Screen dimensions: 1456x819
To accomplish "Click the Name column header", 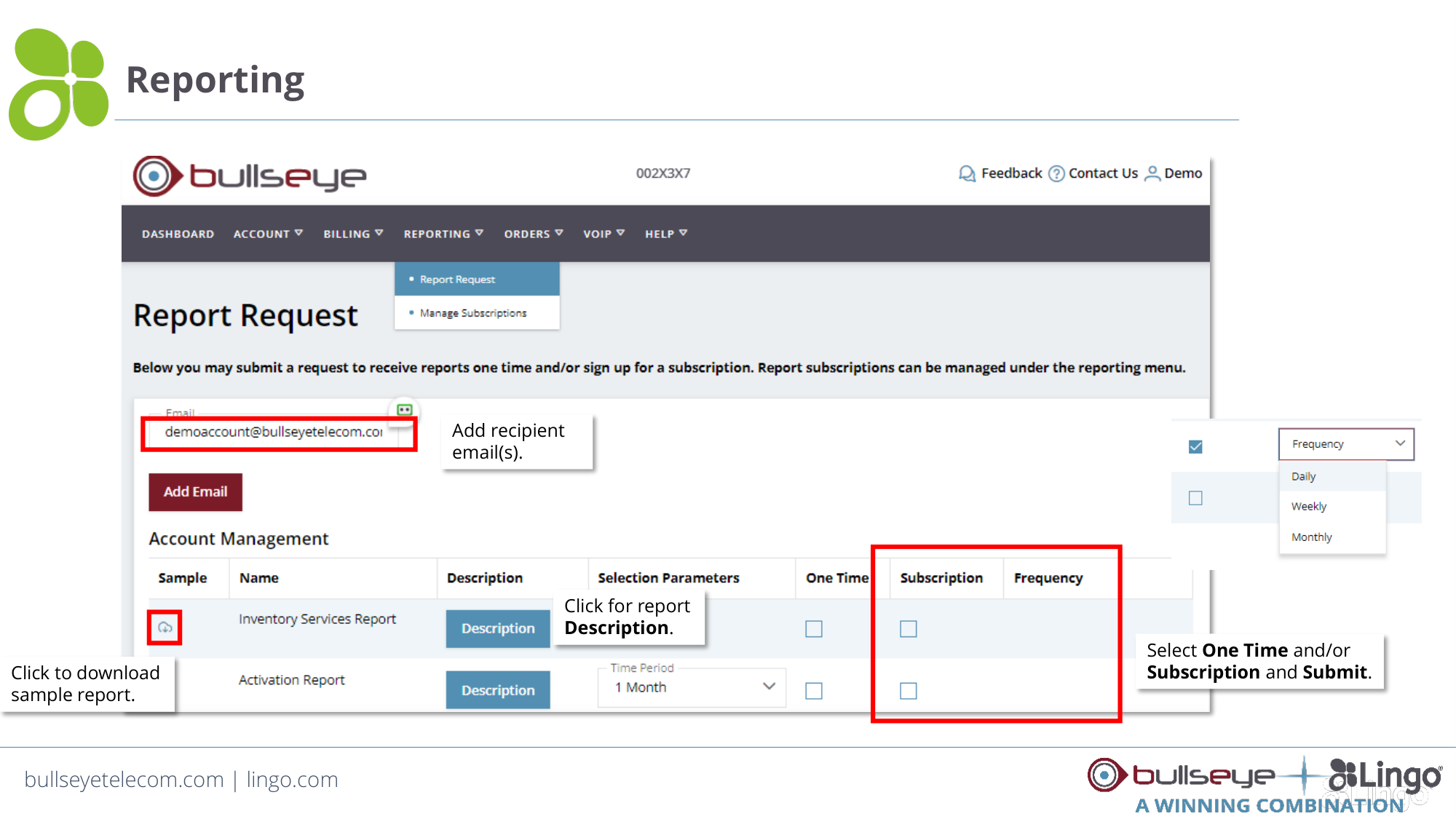I will [259, 578].
